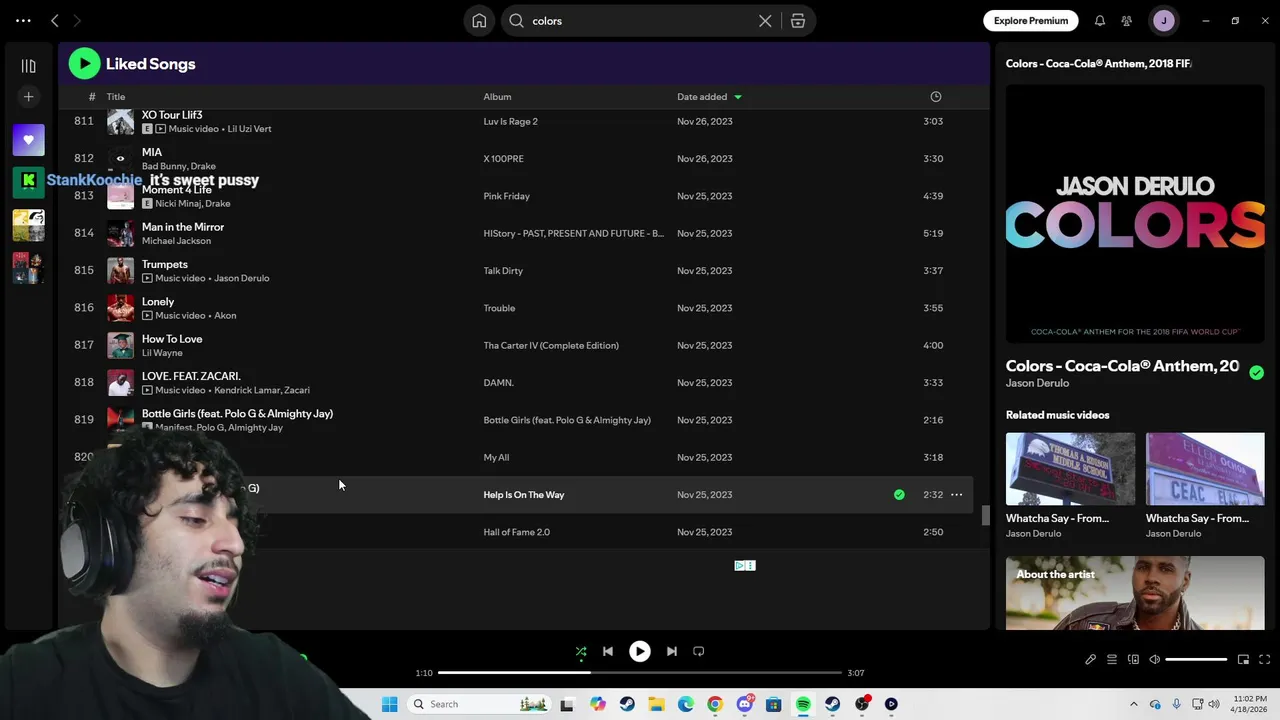Open Spotify icon in taskbar
This screenshot has width=1280, height=720.
point(803,704)
